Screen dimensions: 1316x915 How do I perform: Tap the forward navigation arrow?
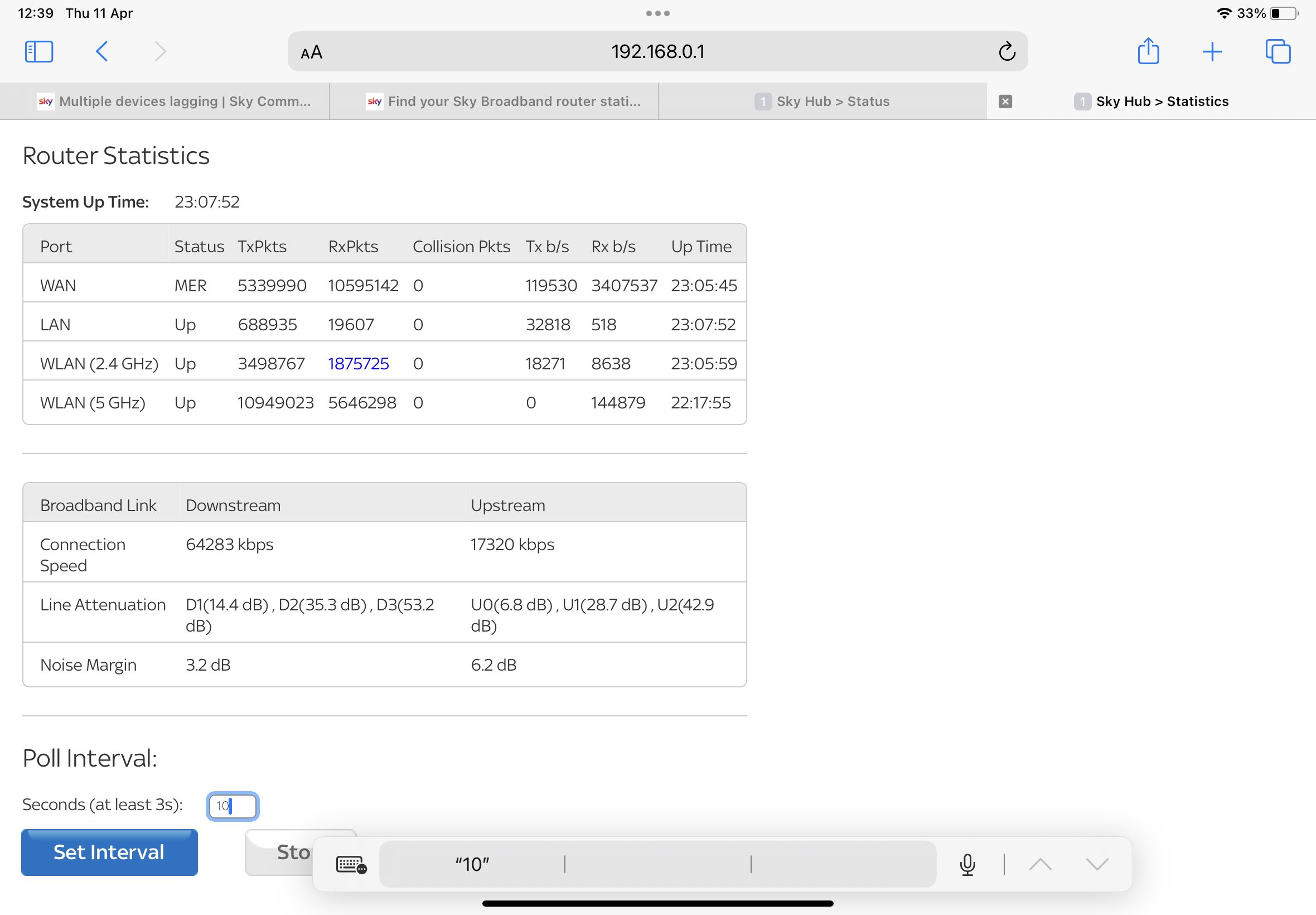pos(161,51)
